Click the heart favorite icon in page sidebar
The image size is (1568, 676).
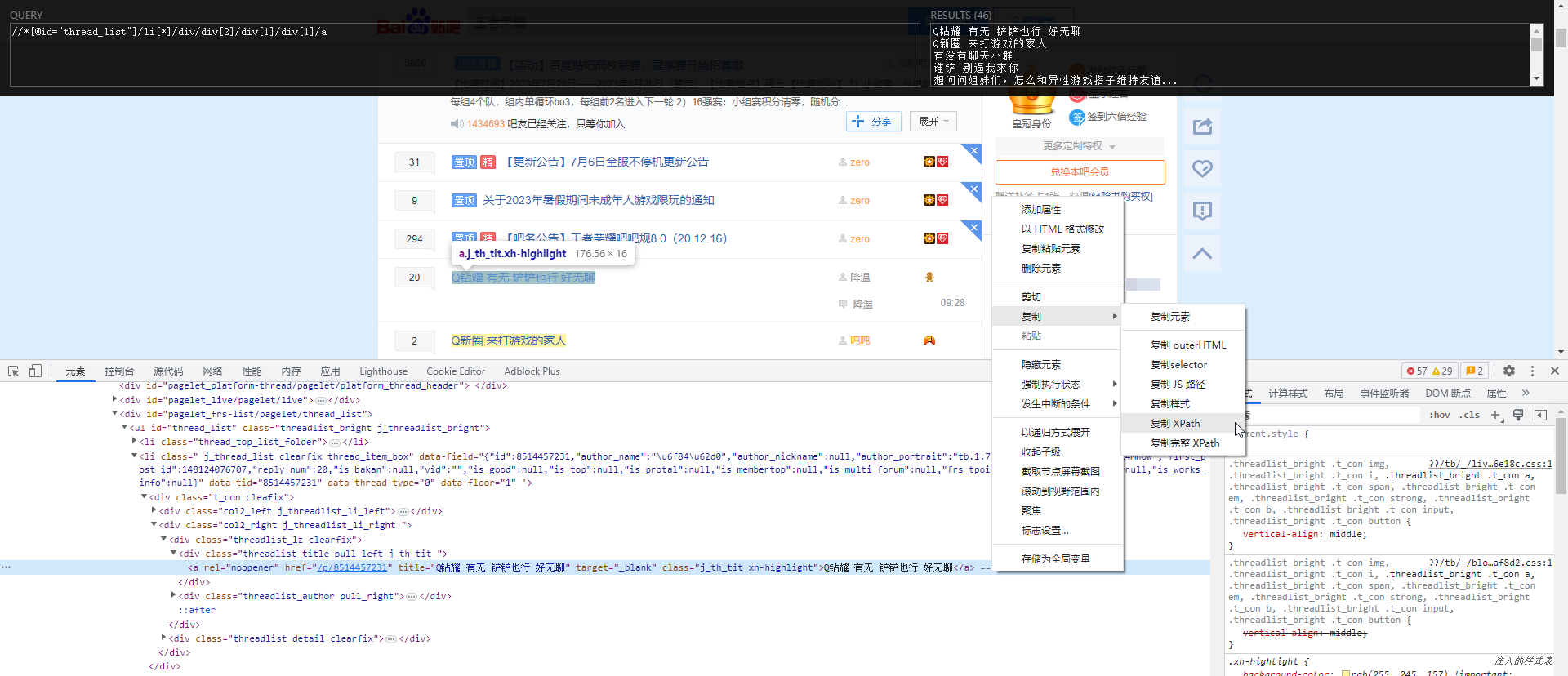(x=1202, y=169)
